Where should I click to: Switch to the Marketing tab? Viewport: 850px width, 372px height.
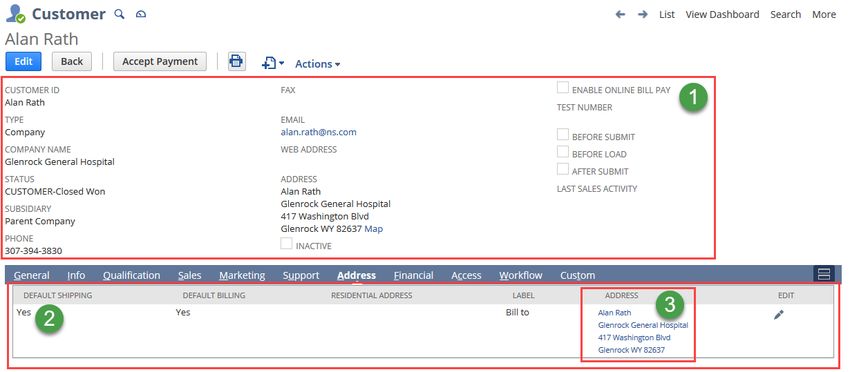pos(242,275)
